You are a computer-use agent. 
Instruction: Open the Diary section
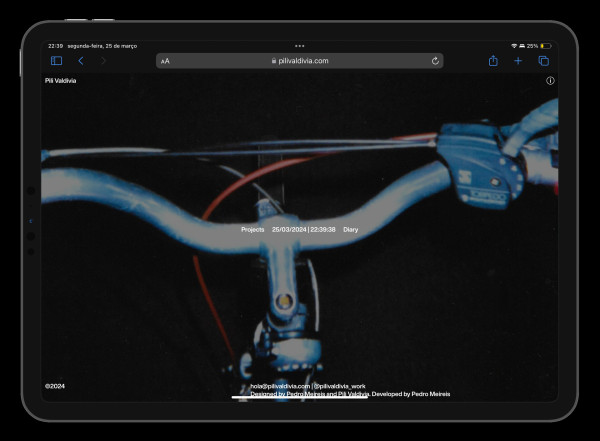click(350, 230)
